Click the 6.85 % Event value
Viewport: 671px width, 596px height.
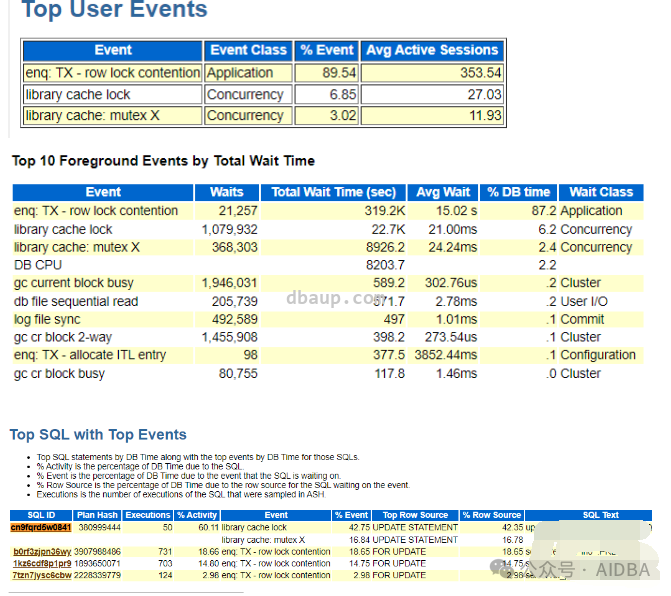tap(342, 95)
